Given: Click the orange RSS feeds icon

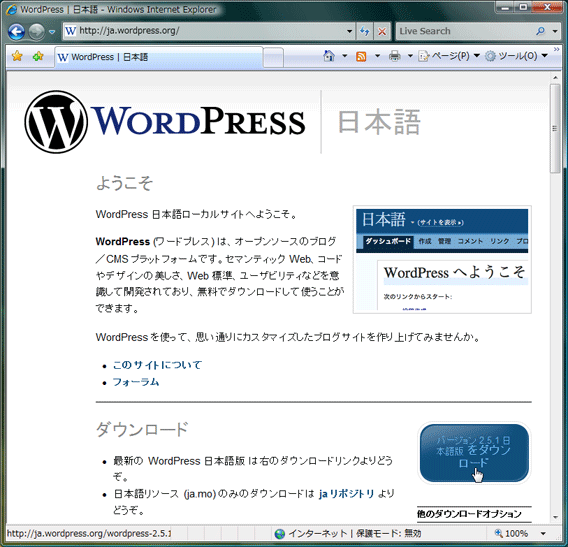Looking at the screenshot, I should tap(361, 56).
